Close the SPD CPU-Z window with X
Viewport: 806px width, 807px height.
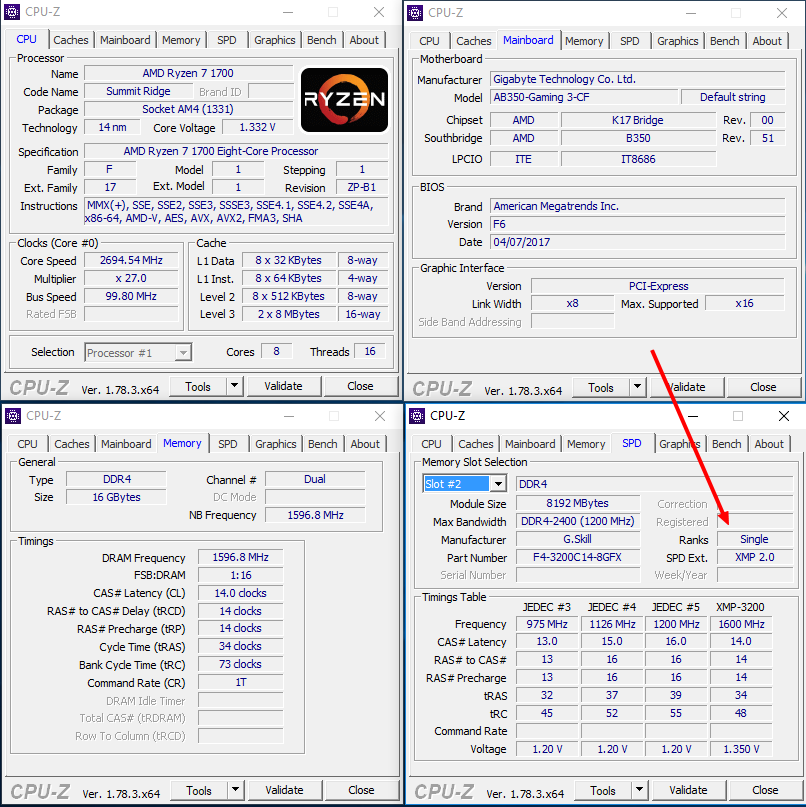click(x=784, y=416)
